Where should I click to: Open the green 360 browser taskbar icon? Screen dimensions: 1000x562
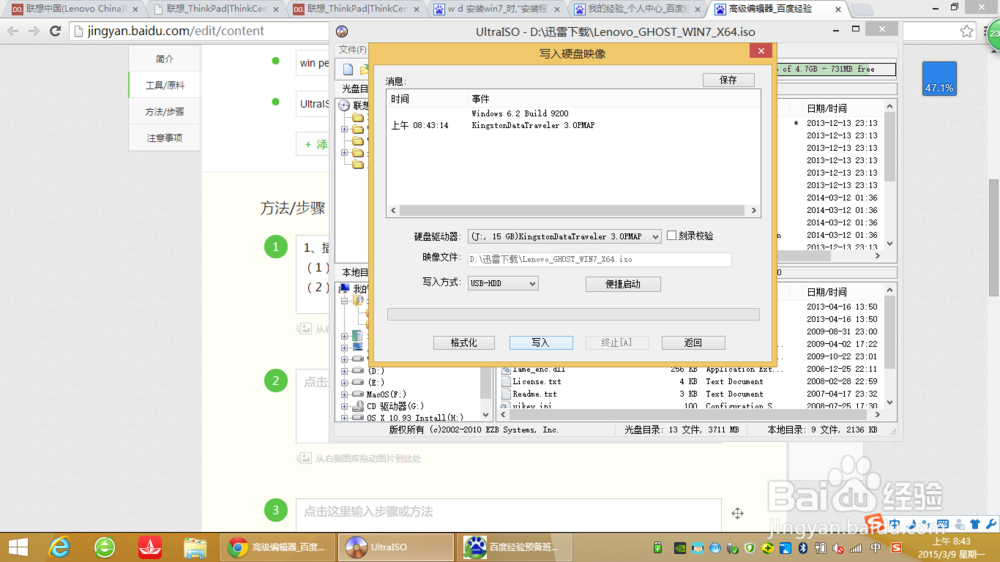[105, 547]
